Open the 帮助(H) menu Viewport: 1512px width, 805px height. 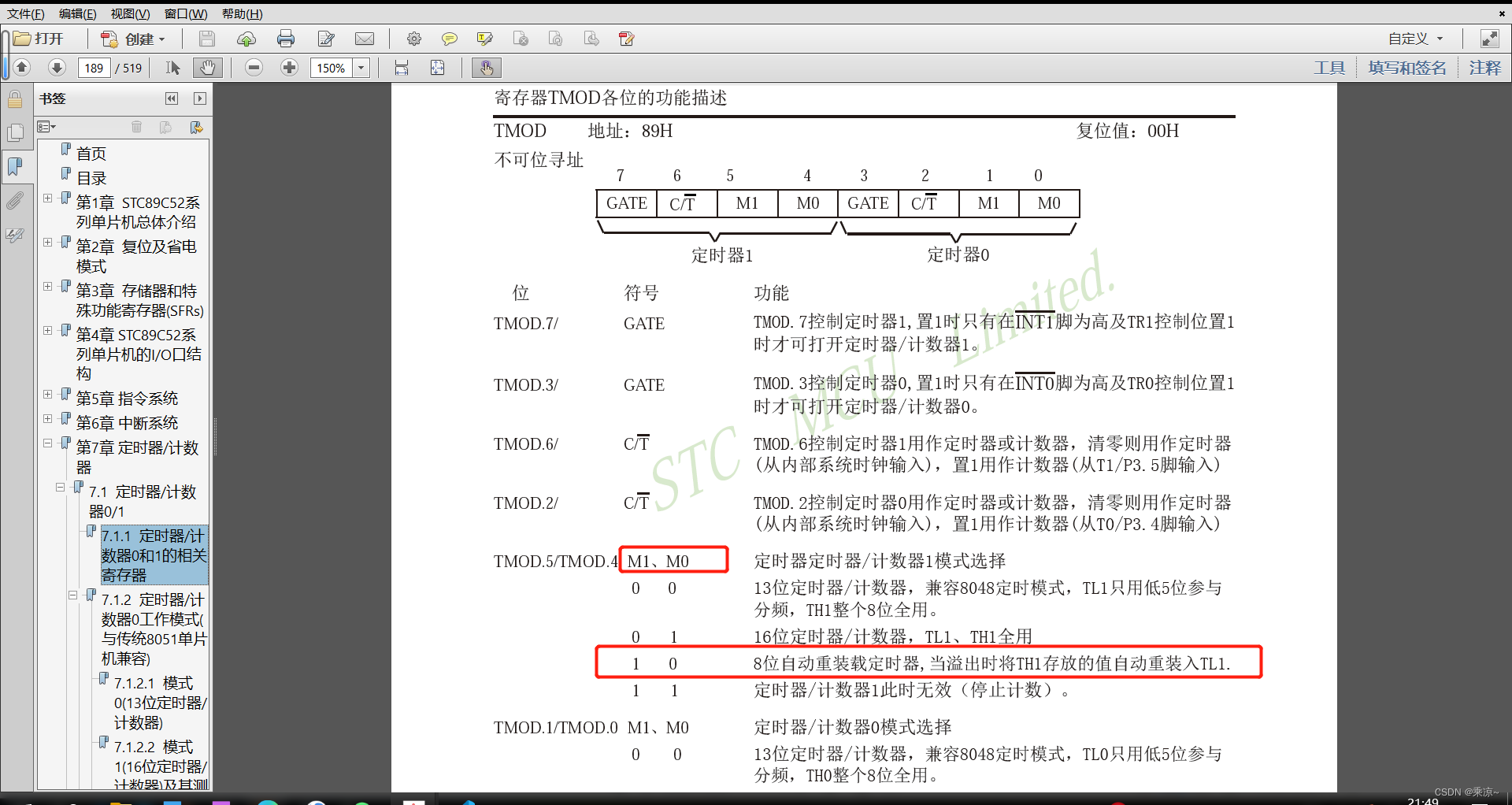[242, 13]
